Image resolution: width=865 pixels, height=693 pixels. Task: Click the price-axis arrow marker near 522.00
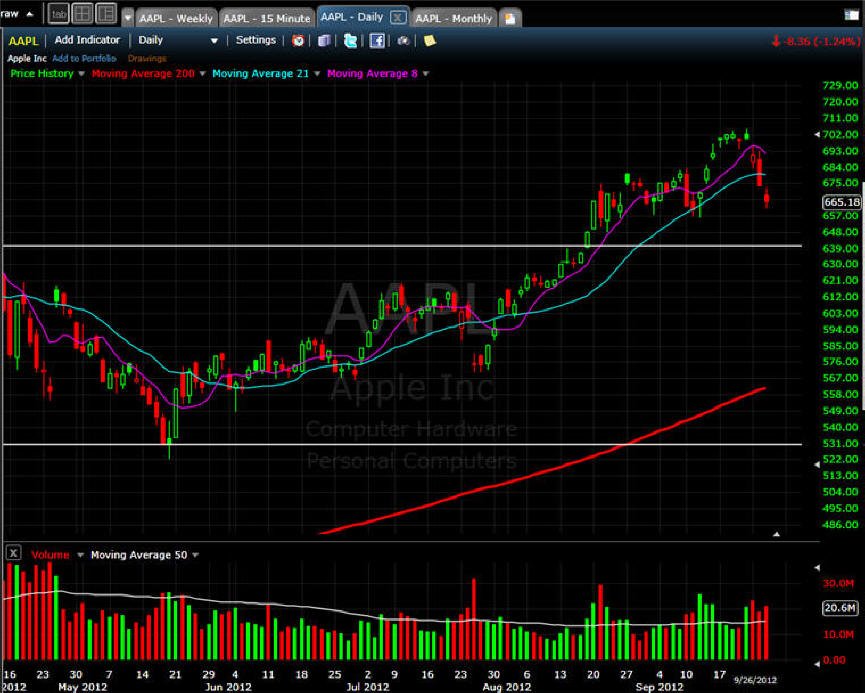817,465
